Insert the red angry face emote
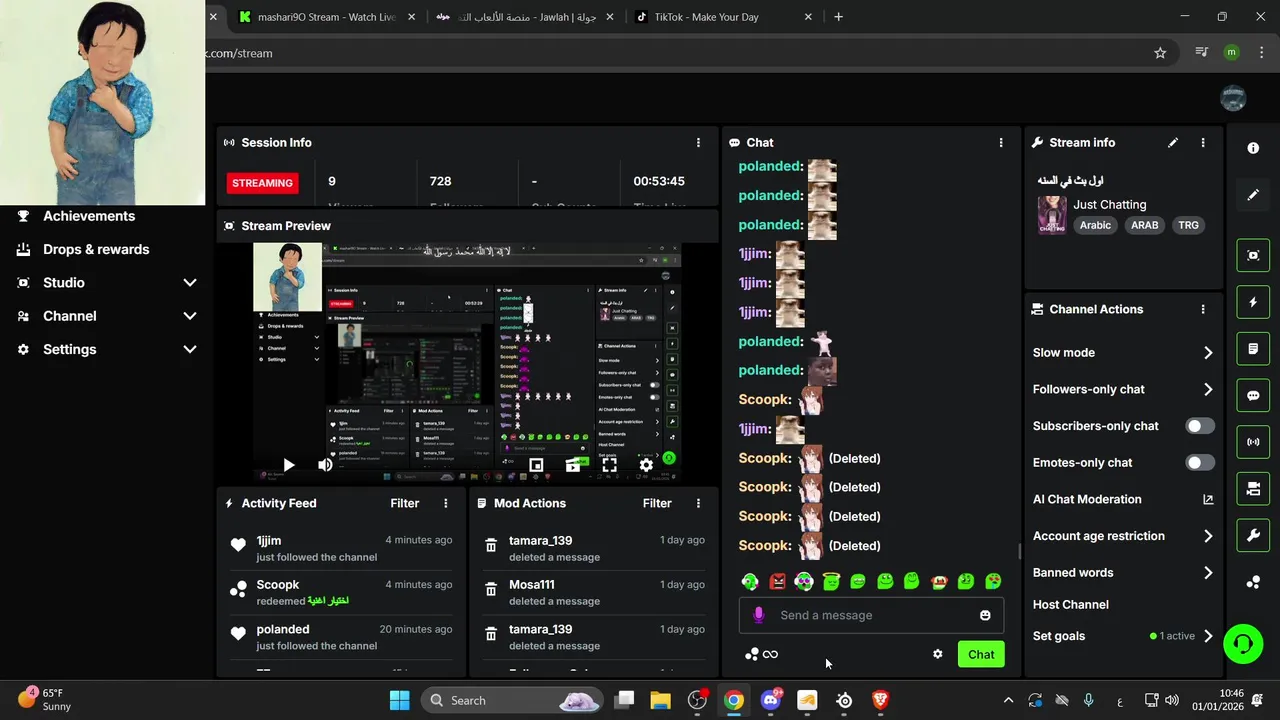This screenshot has width=1280, height=720. point(777,581)
